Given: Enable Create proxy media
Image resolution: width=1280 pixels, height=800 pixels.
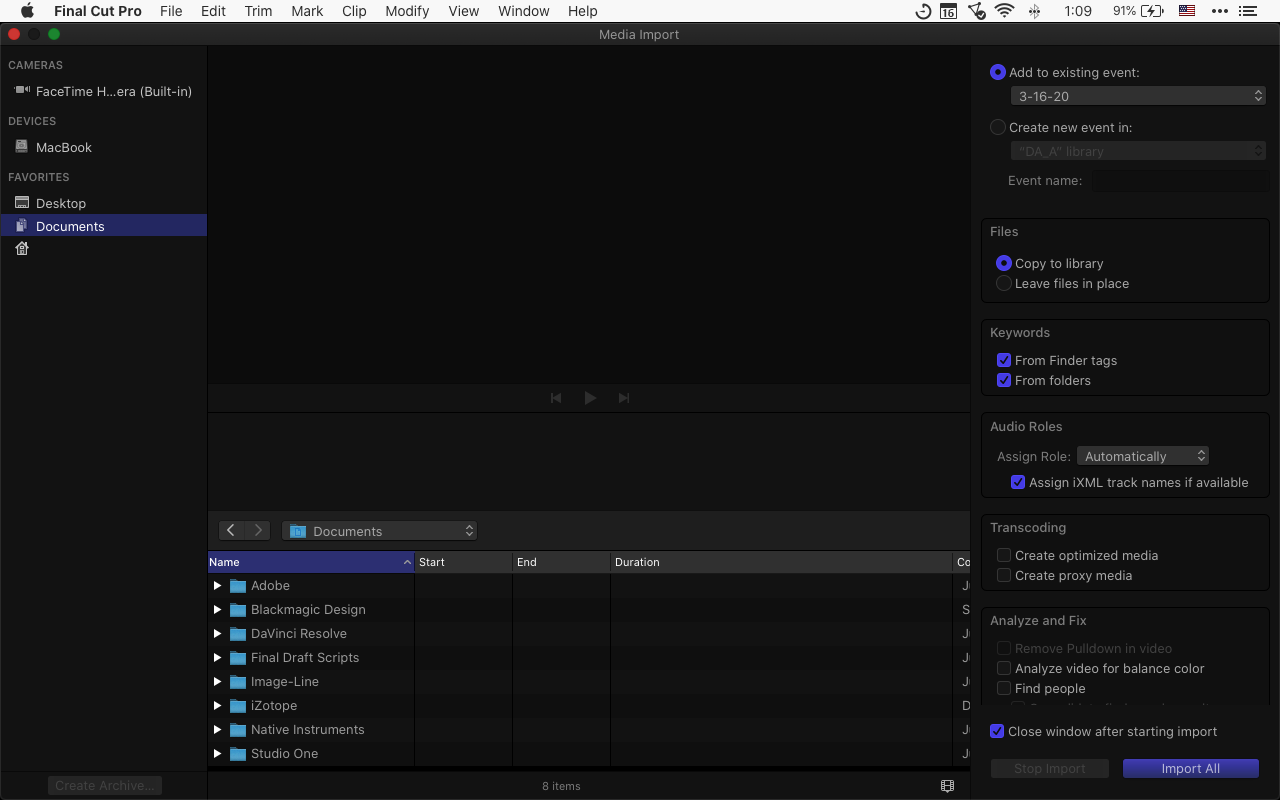Looking at the screenshot, I should 1004,576.
